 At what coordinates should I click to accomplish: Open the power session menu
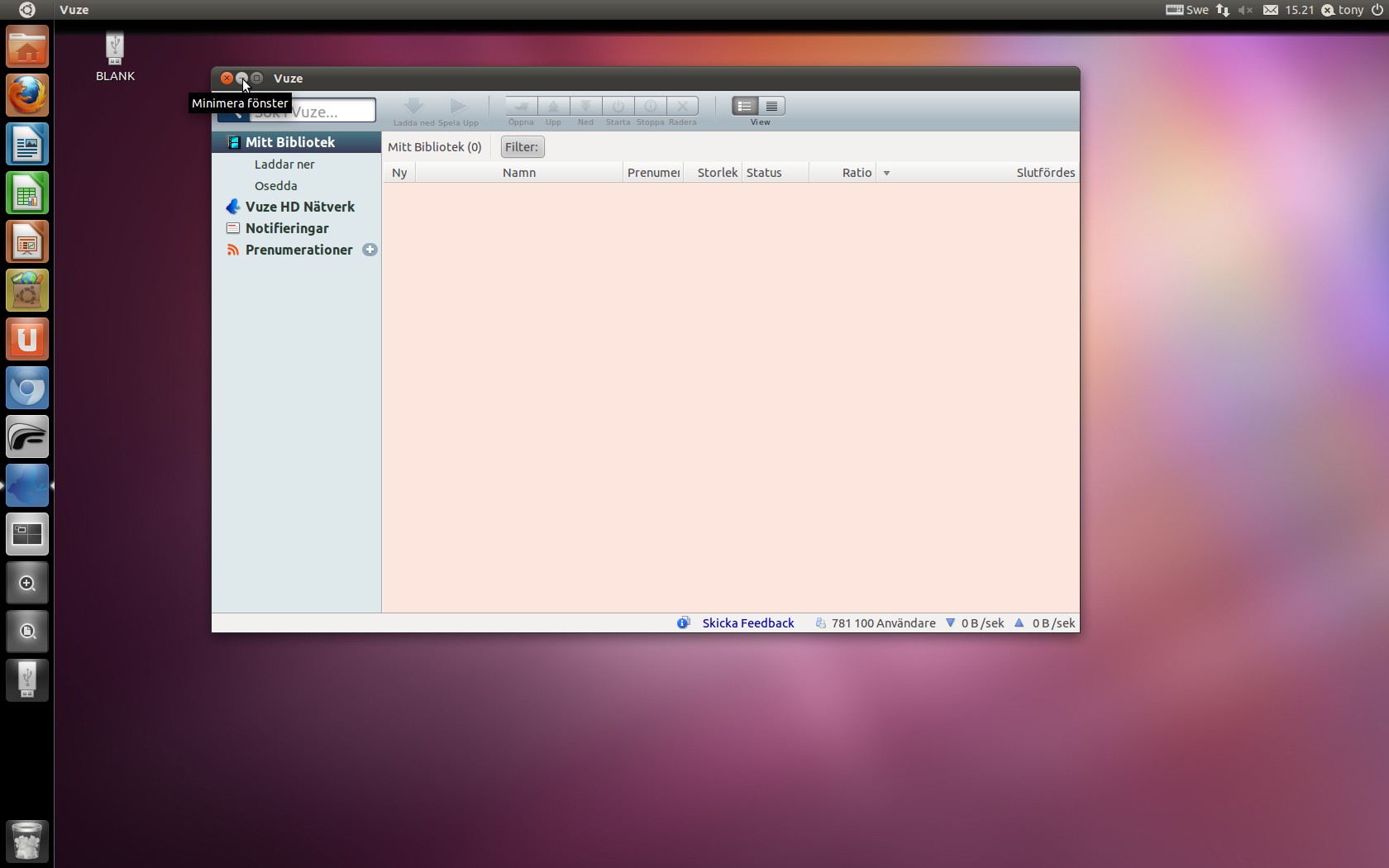[1377, 10]
